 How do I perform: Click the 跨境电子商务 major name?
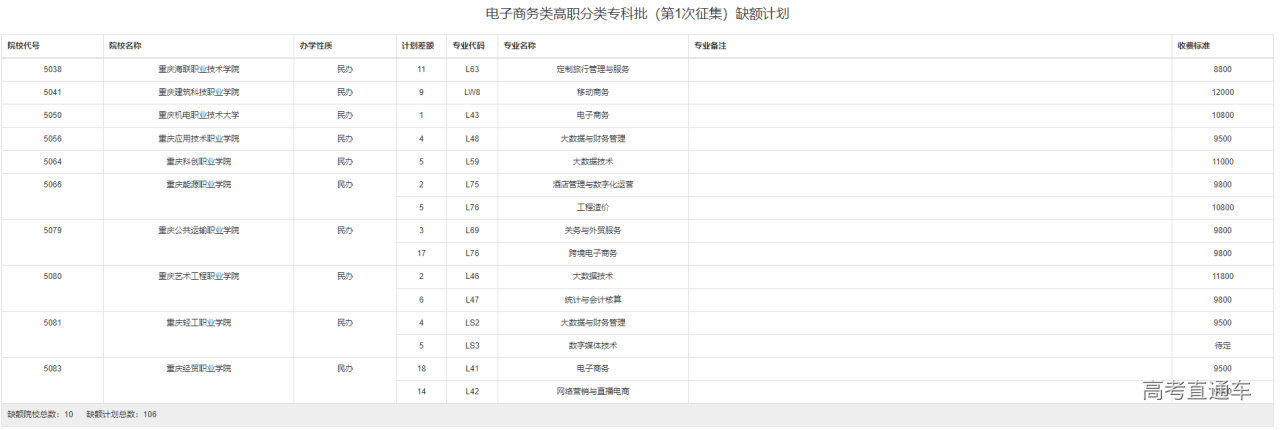tap(593, 253)
